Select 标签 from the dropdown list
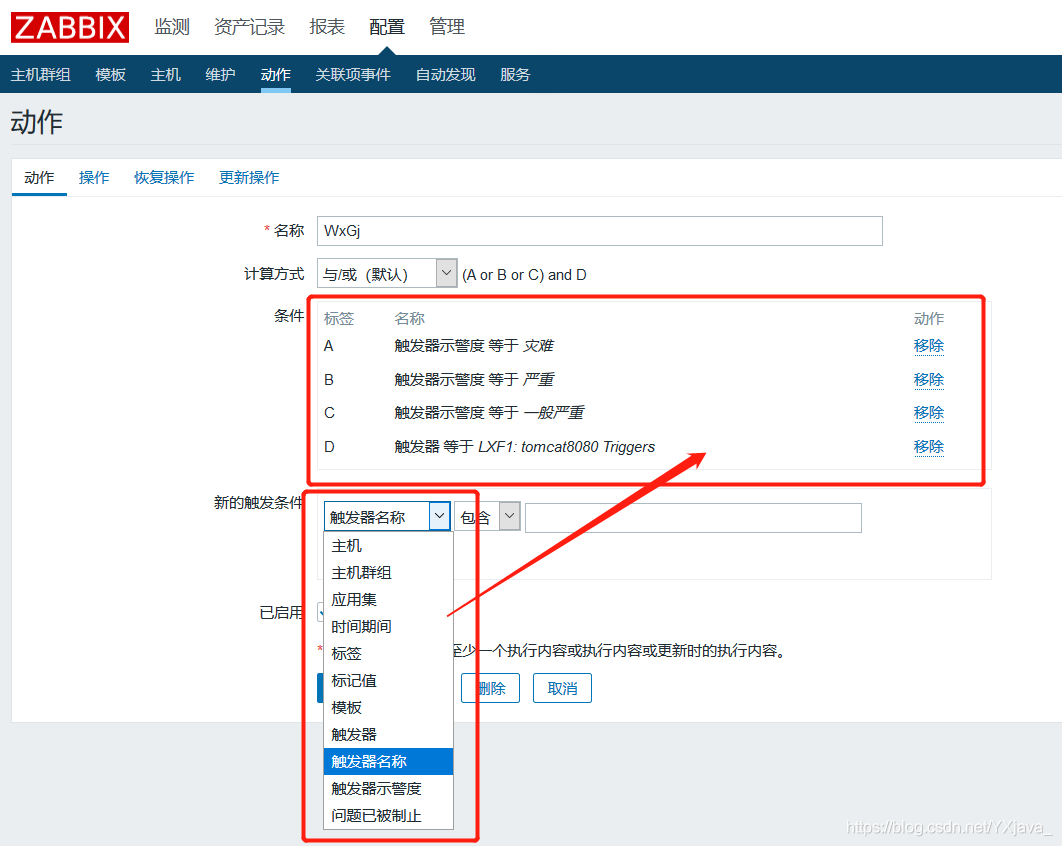1062x846 pixels. tap(389, 654)
